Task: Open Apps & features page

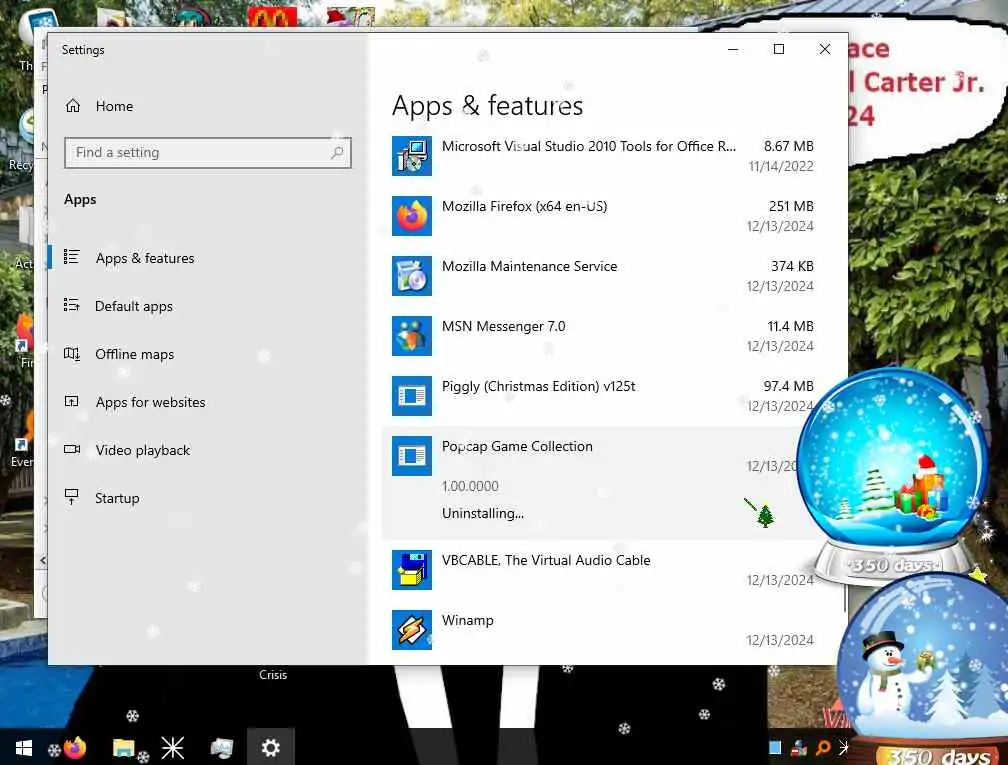Action: click(x=145, y=258)
